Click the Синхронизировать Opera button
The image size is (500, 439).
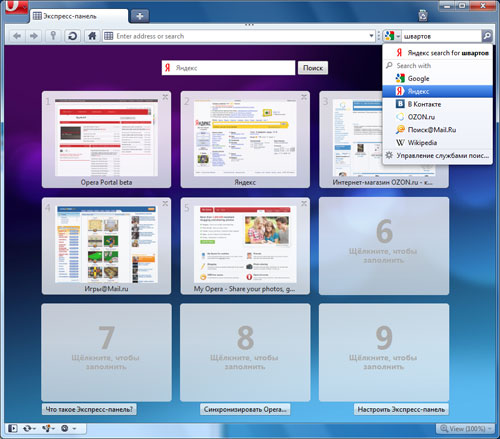[x=245, y=409]
